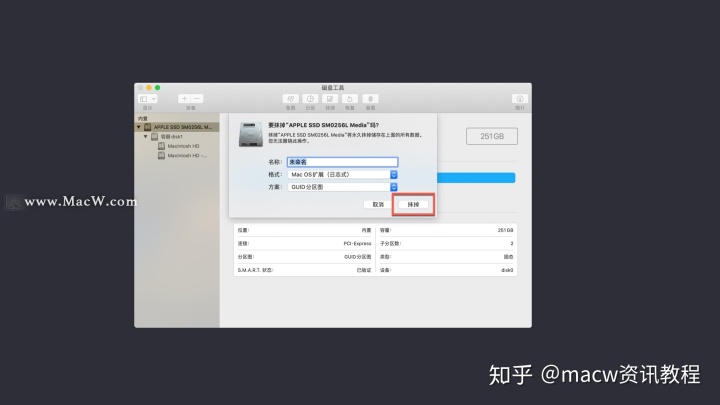Click the PCI-Express connection value

tap(357, 243)
